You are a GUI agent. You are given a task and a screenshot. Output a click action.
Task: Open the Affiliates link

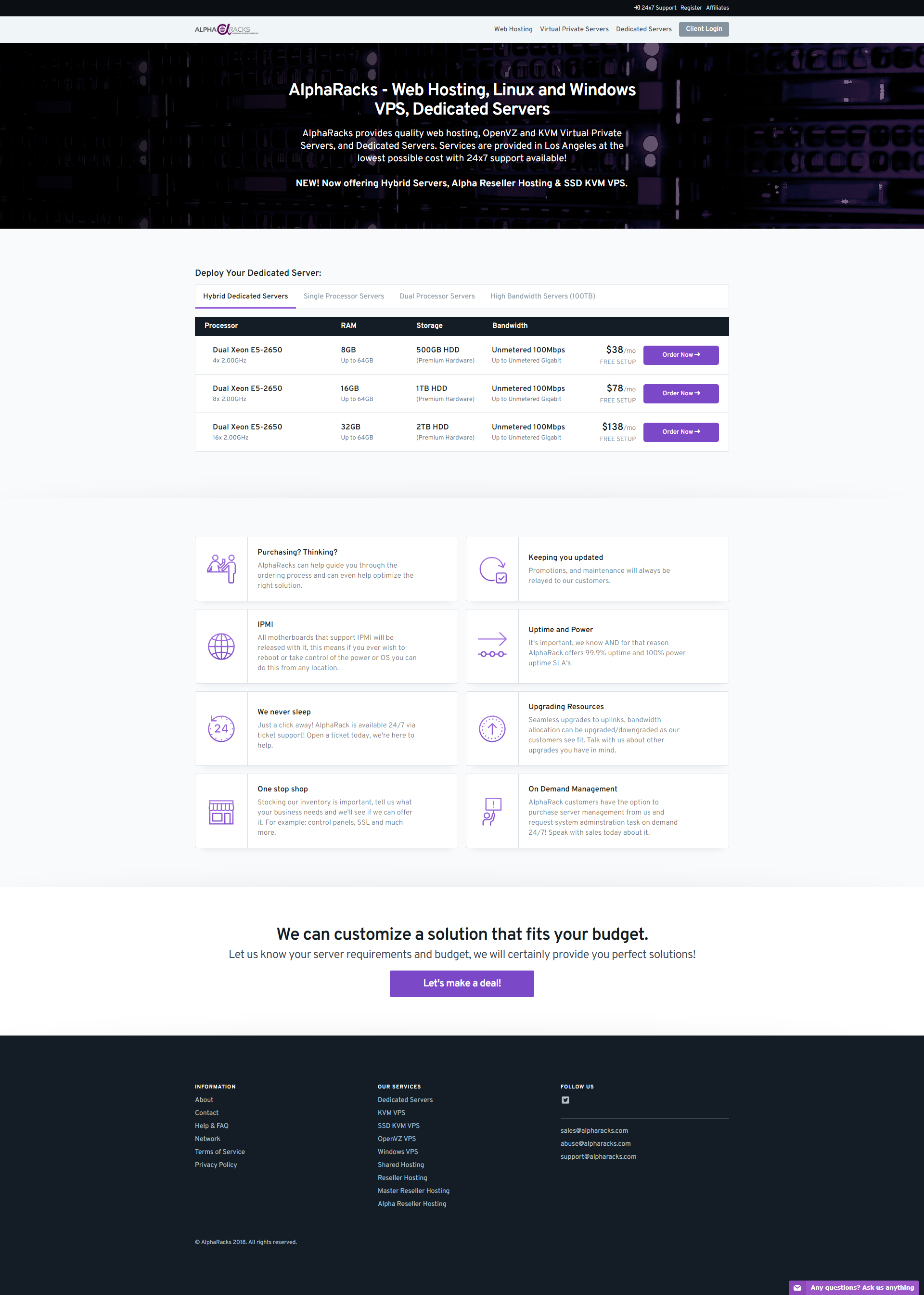coord(718,8)
